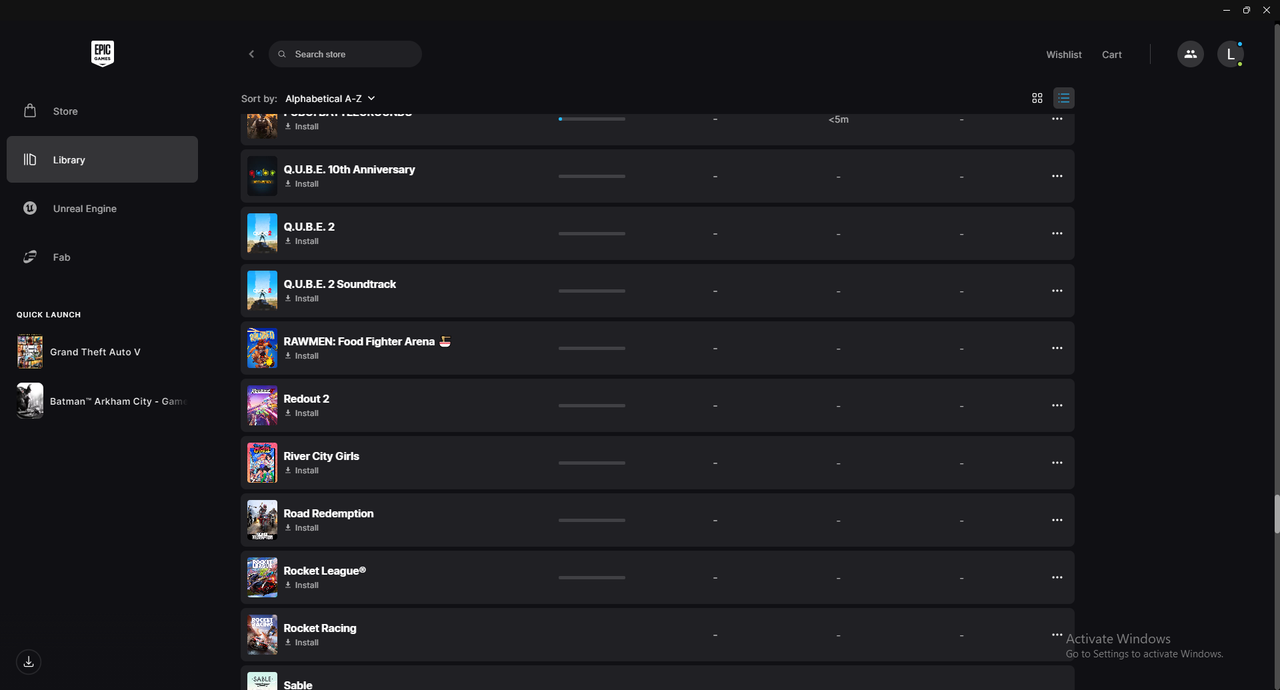
Task: Install Rocket Racing
Action: click(x=302, y=642)
